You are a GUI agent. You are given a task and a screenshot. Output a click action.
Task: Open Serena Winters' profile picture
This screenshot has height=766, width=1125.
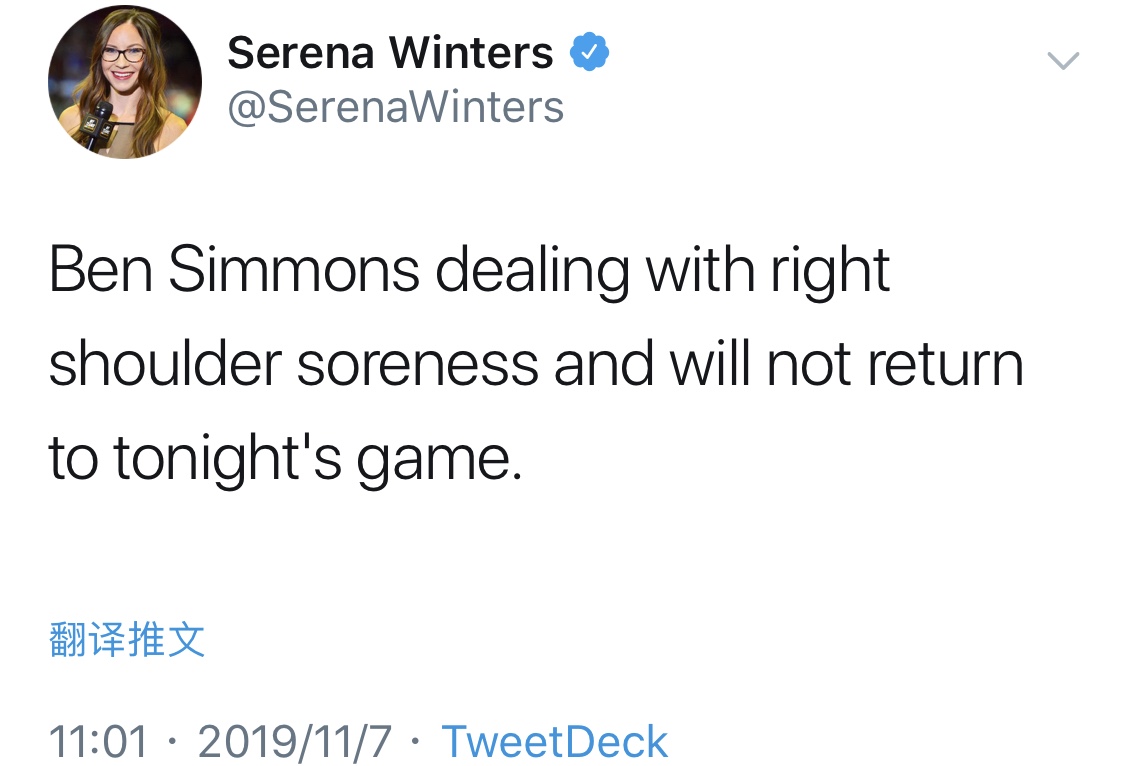pyautogui.click(x=125, y=82)
